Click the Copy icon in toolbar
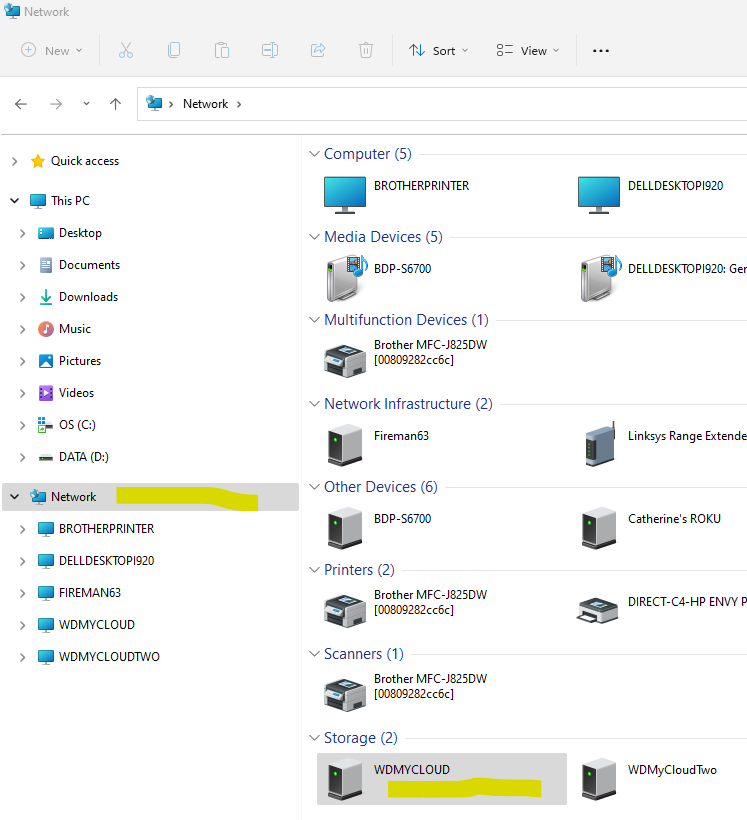The height and width of the screenshot is (820, 747). [x=174, y=50]
